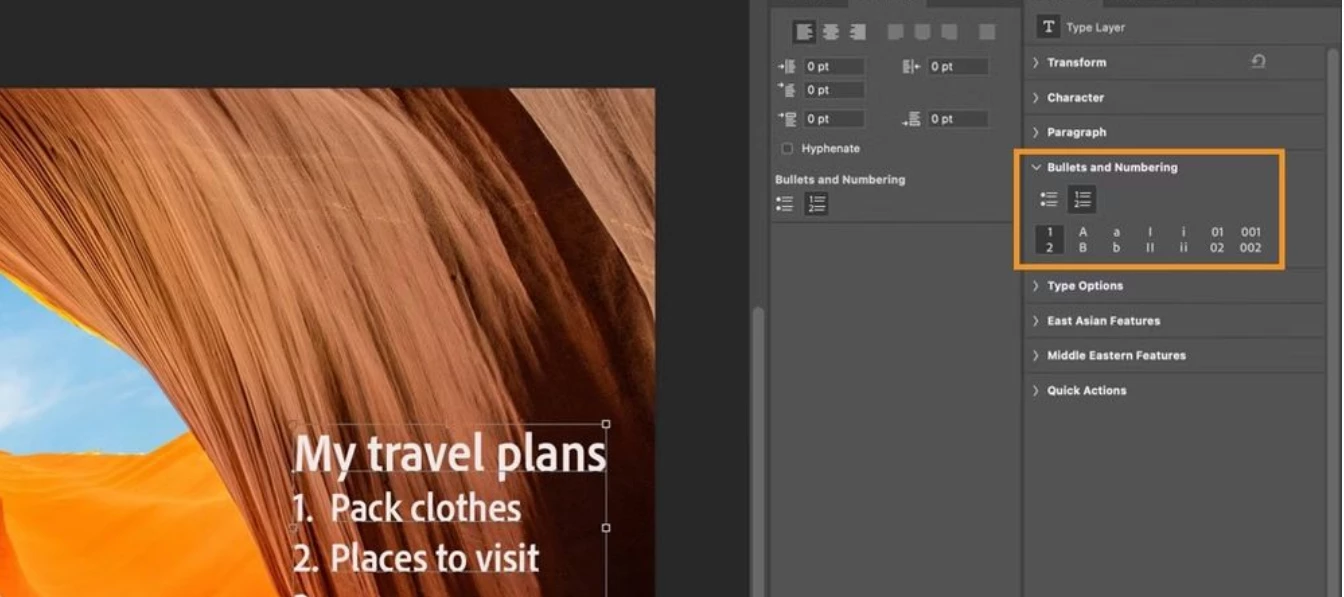Choose the I II uppercase Roman numbering style
This screenshot has height=597, width=1344.
[x=1150, y=240]
